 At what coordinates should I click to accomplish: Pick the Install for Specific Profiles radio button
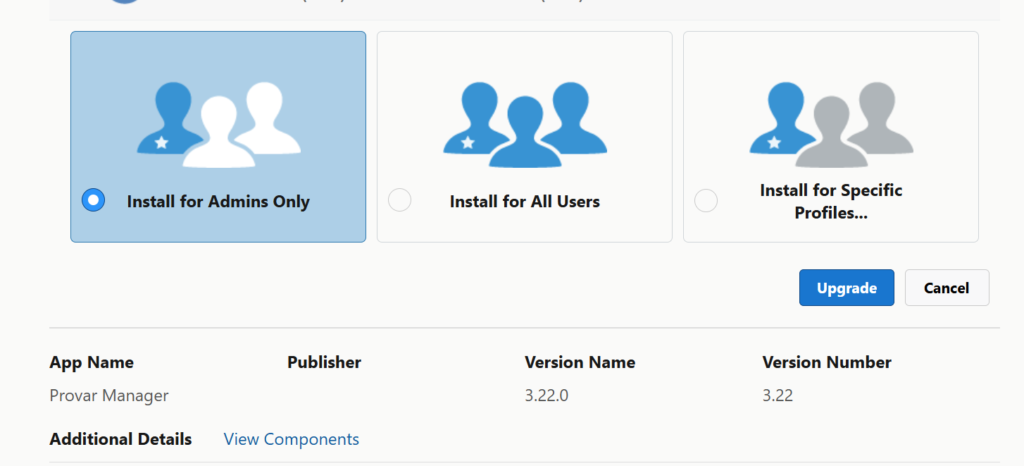click(x=706, y=200)
